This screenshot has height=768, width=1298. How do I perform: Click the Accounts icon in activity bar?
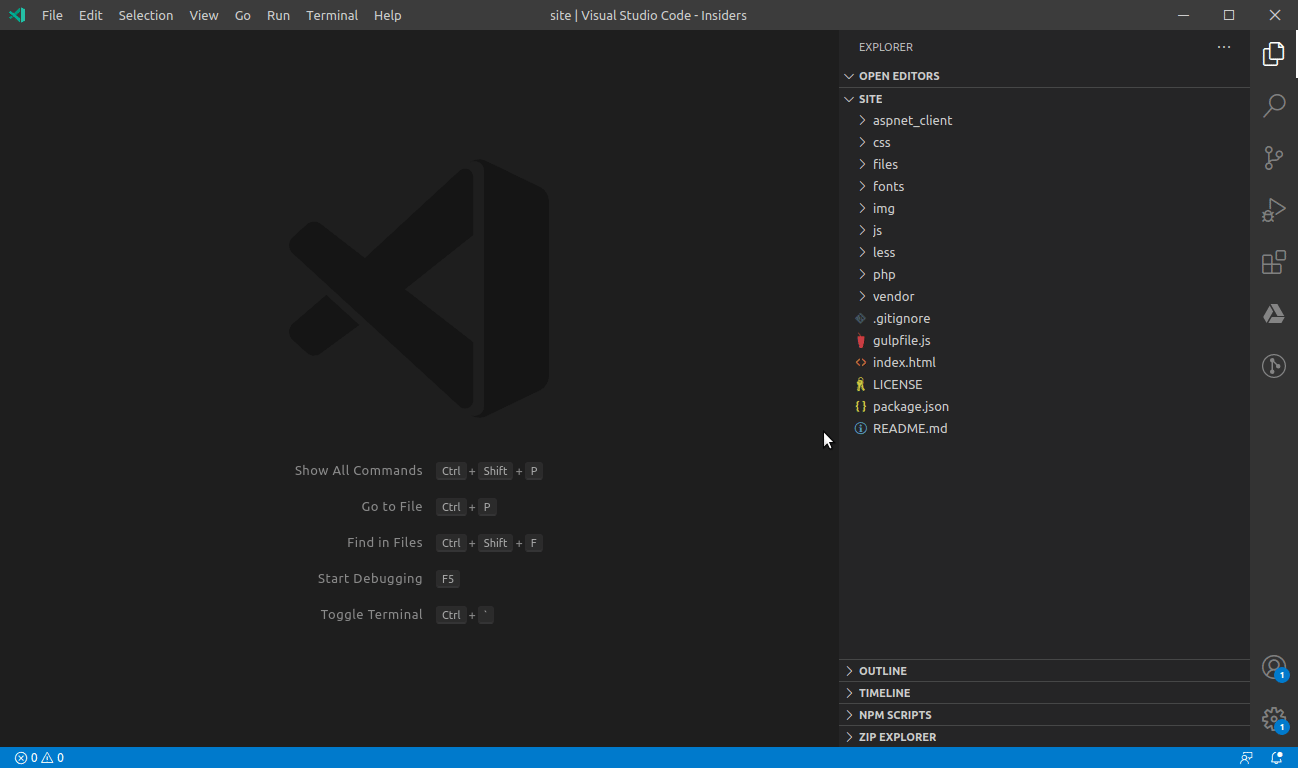[x=1273, y=667]
